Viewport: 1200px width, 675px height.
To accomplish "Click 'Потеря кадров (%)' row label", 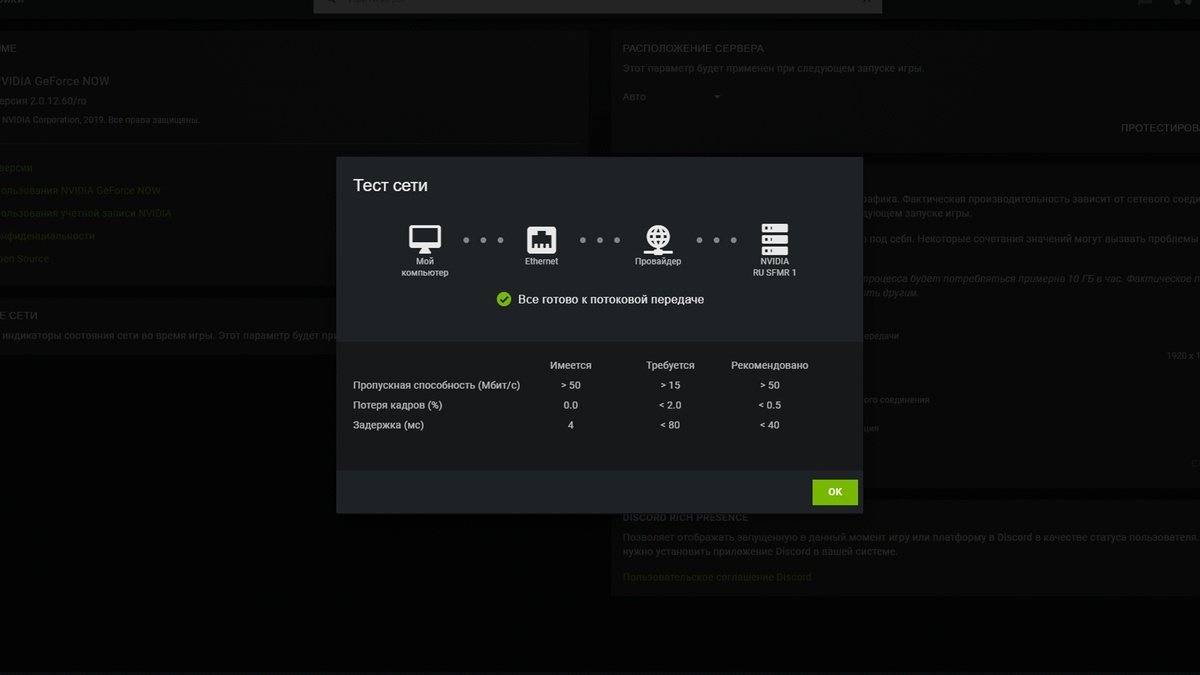I will pos(397,405).
